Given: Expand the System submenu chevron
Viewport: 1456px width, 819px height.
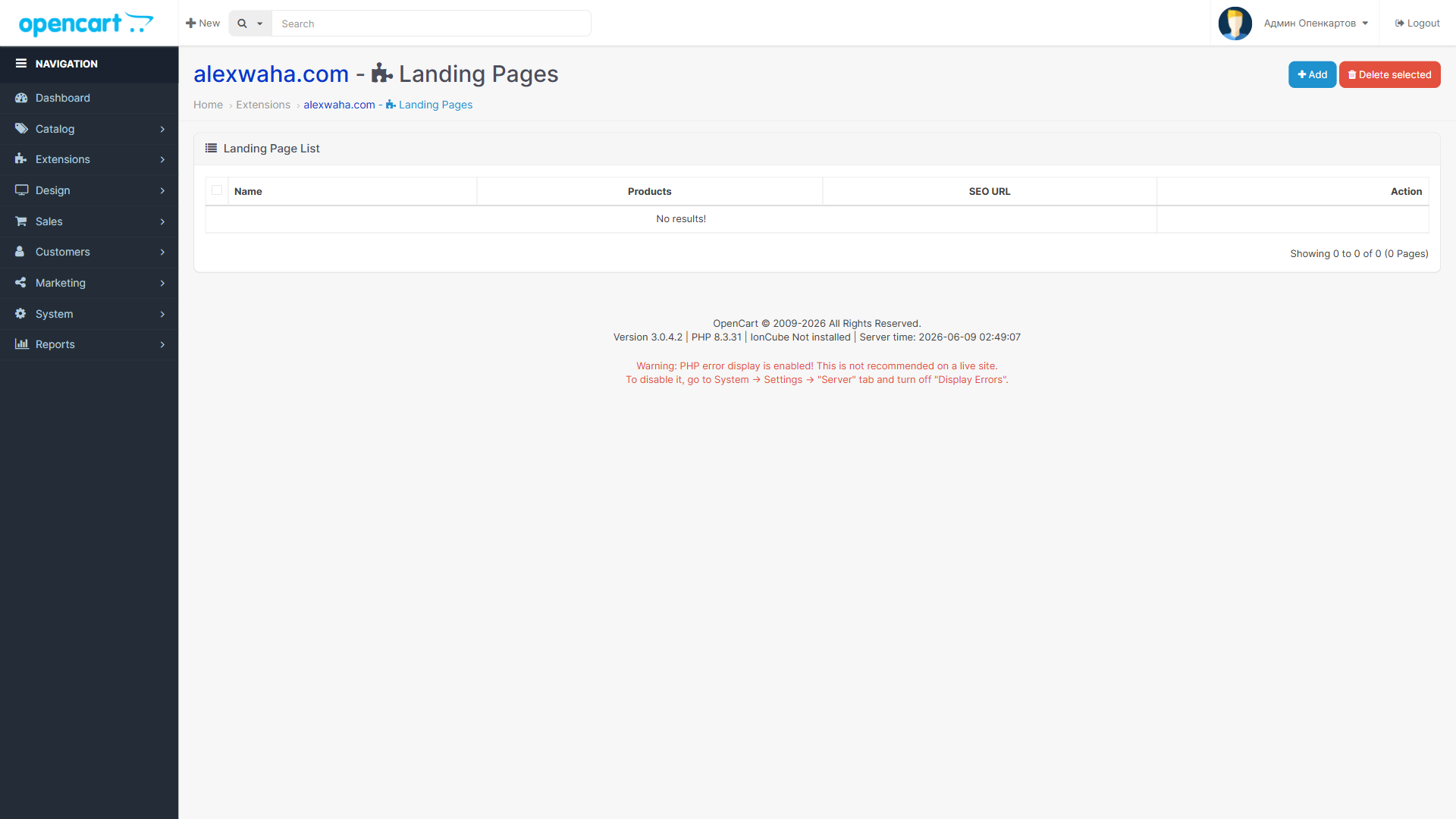Looking at the screenshot, I should pos(162,315).
